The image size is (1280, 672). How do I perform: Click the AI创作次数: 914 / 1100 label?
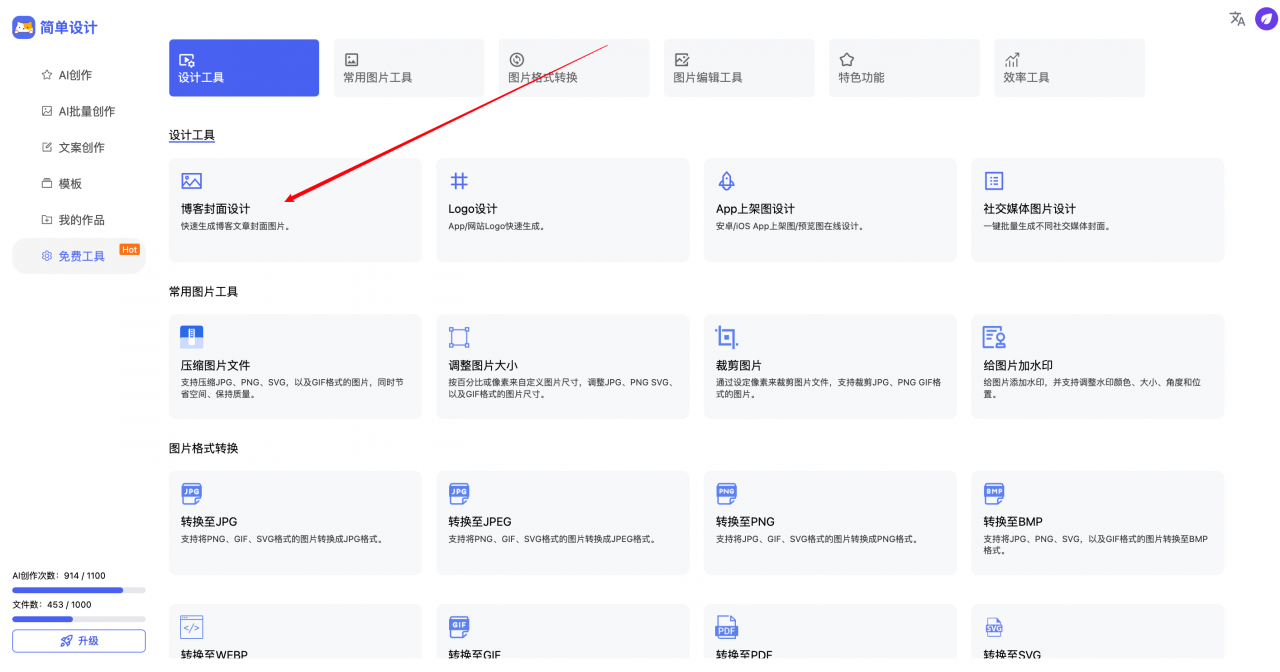tap(59, 576)
